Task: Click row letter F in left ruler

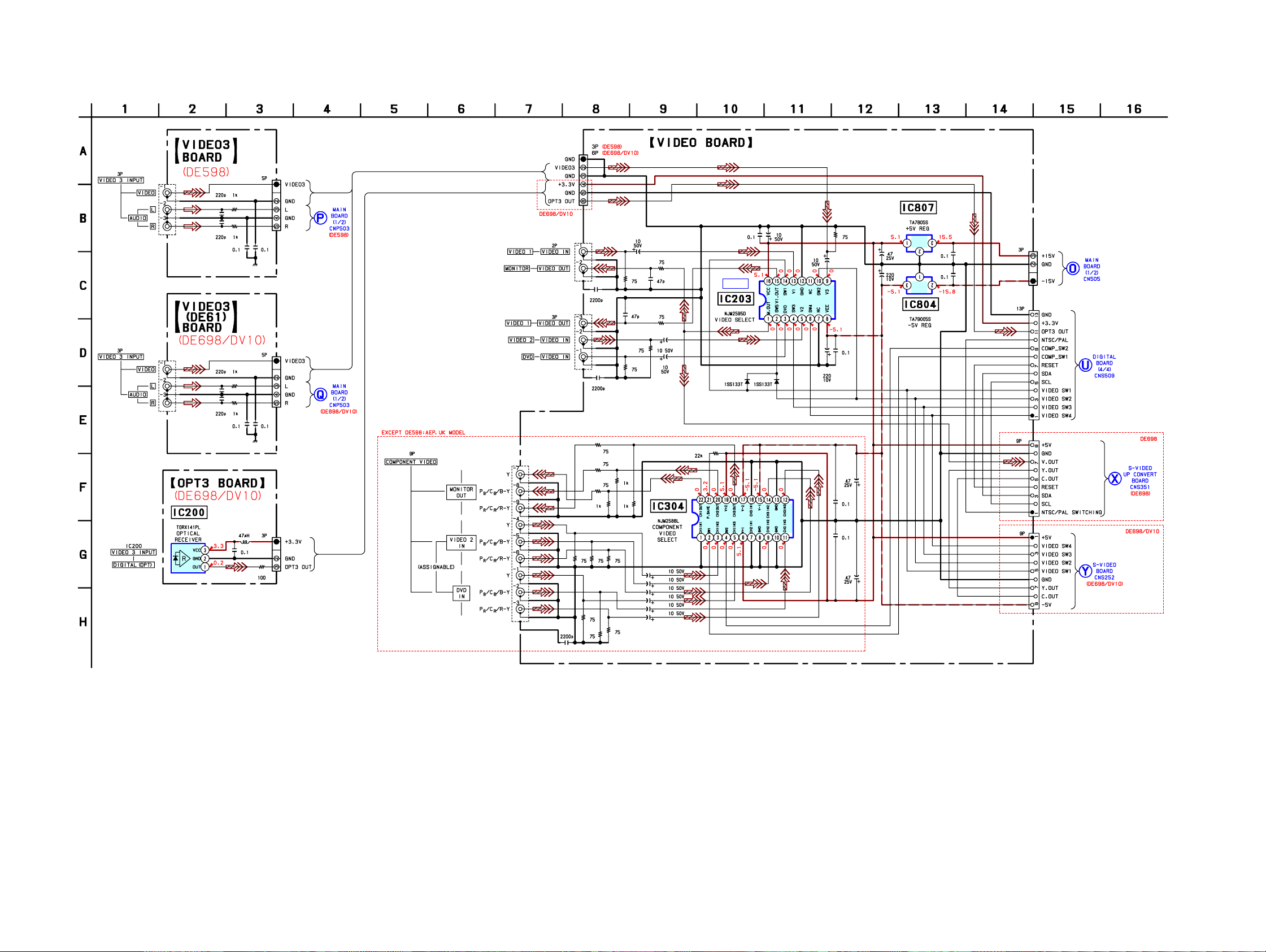Action: click(x=83, y=487)
